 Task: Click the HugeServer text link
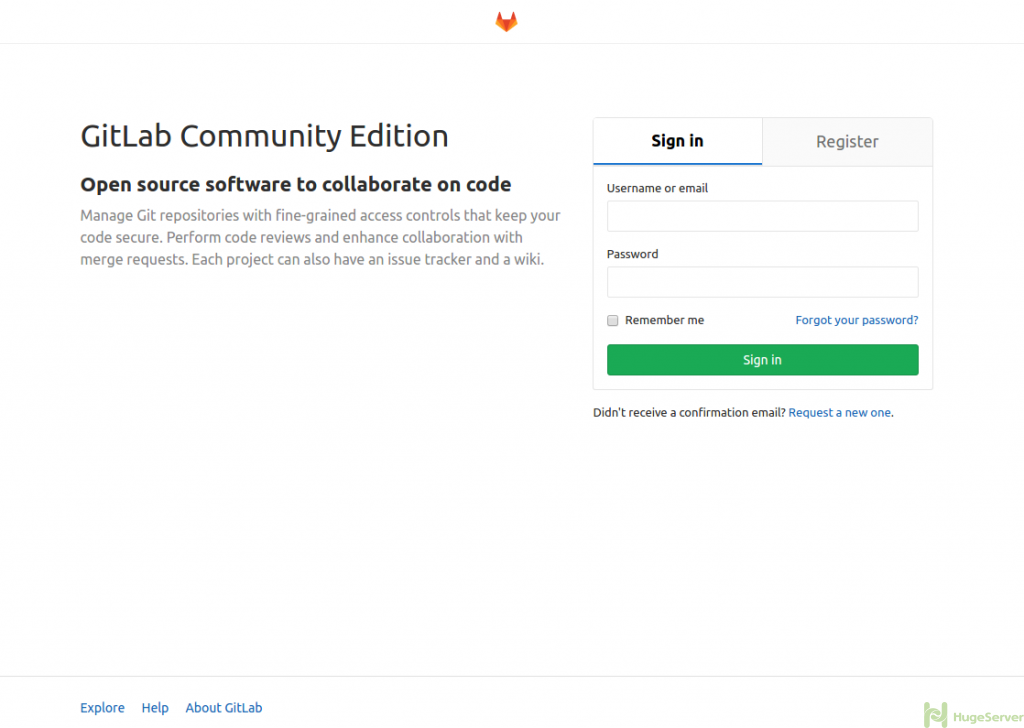[988, 716]
